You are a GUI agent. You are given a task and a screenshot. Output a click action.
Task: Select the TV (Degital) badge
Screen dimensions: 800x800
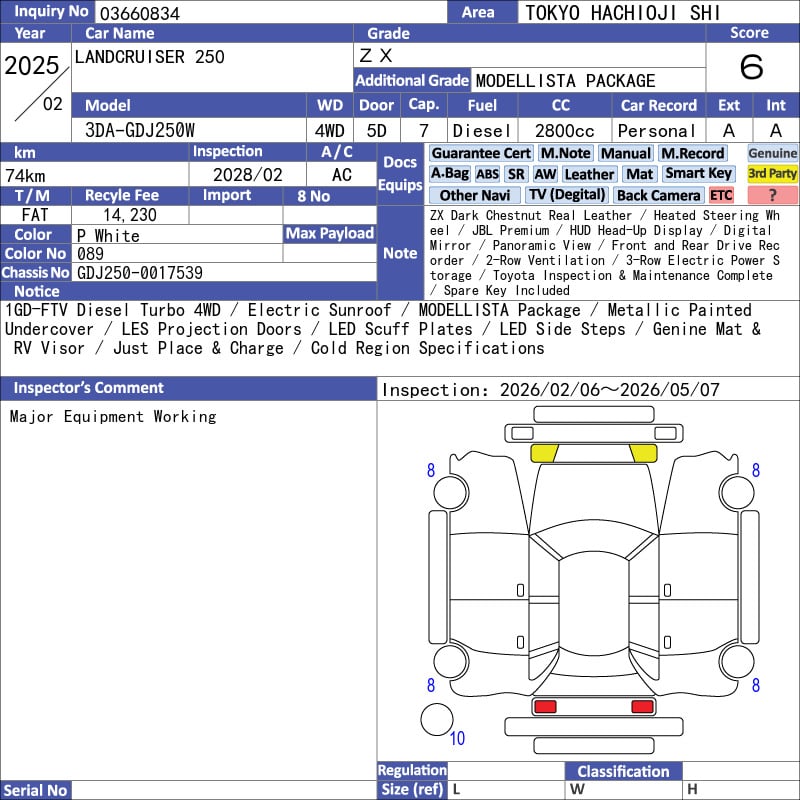pos(567,195)
